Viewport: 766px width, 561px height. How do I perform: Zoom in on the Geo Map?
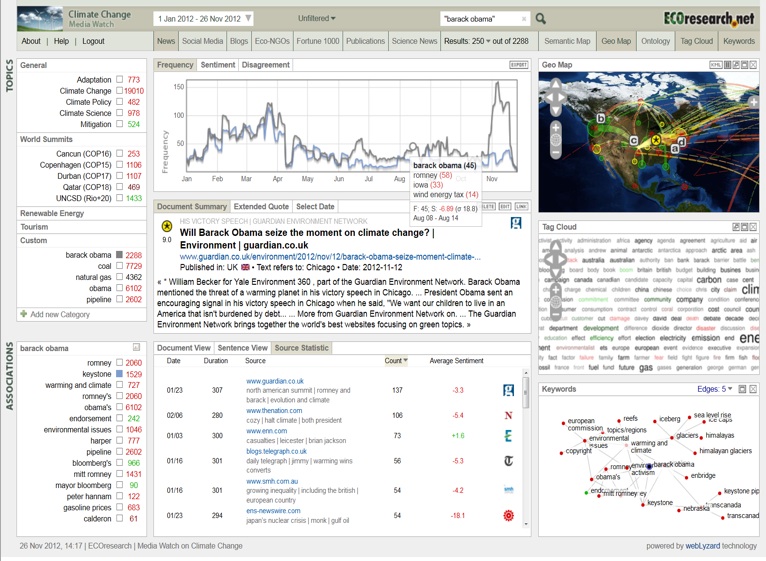coord(556,128)
